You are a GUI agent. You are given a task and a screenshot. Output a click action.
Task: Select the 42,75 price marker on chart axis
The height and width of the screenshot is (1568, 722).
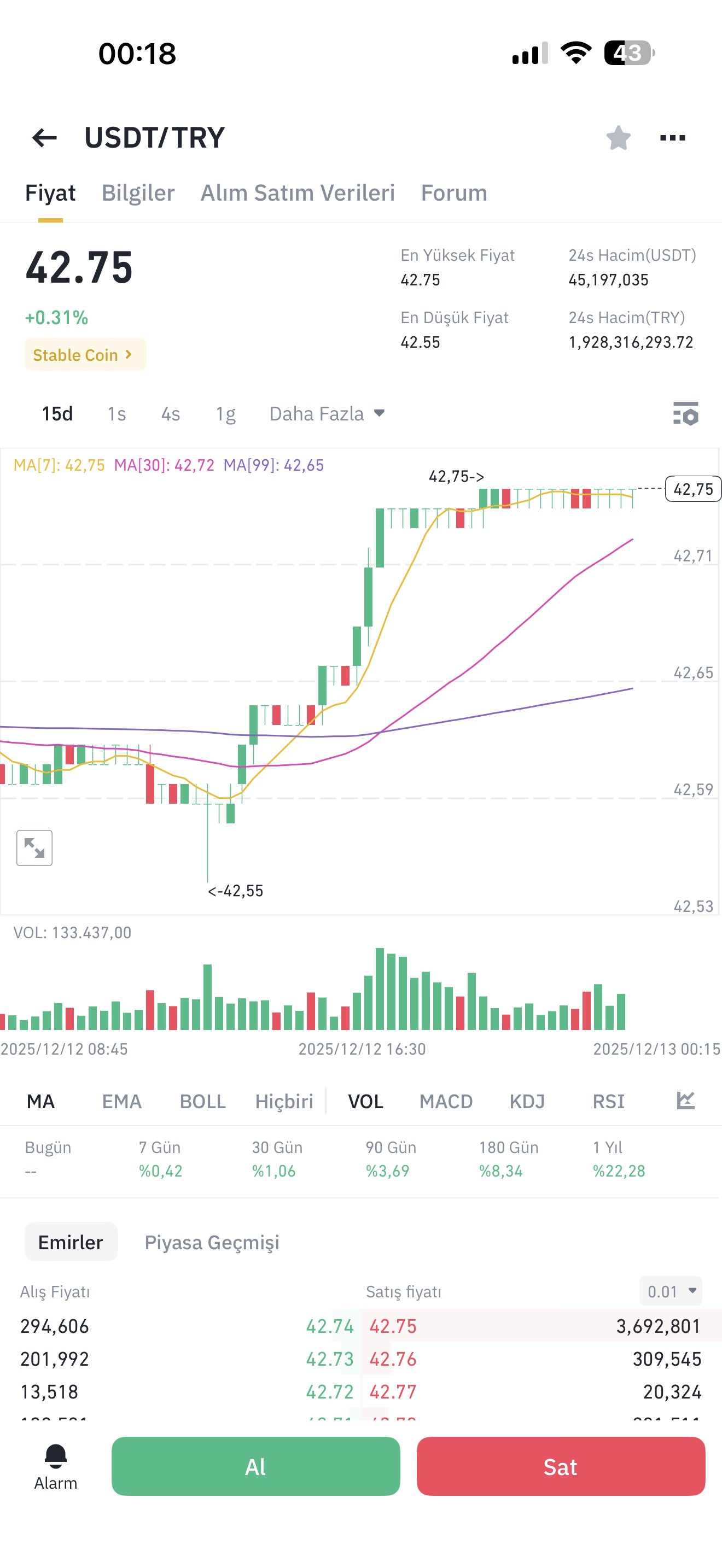pyautogui.click(x=694, y=489)
